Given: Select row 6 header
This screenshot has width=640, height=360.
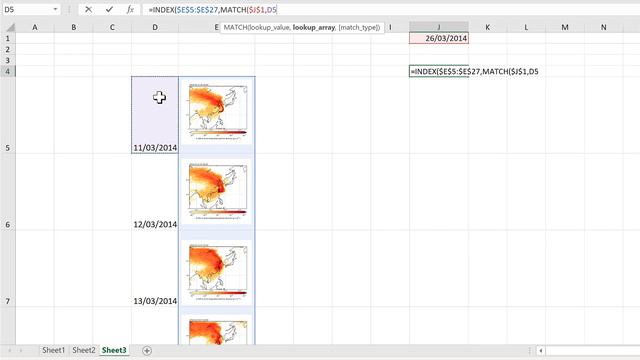Looking at the screenshot, I should (x=8, y=192).
